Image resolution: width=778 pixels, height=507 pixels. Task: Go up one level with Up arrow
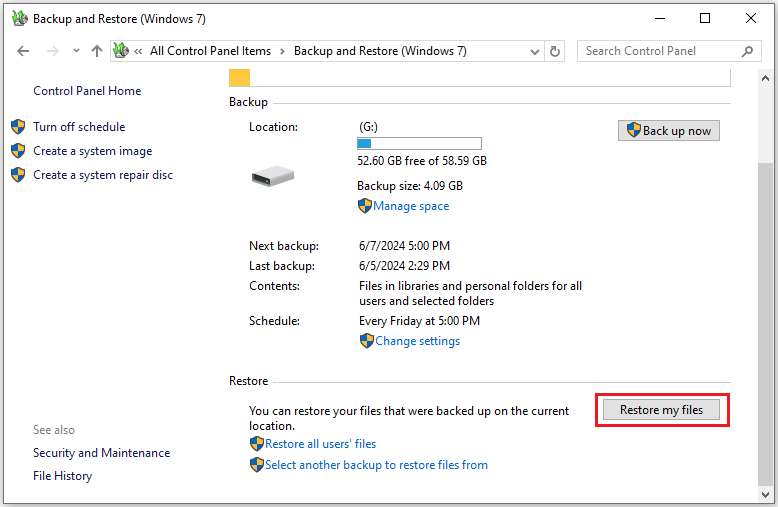click(x=97, y=51)
